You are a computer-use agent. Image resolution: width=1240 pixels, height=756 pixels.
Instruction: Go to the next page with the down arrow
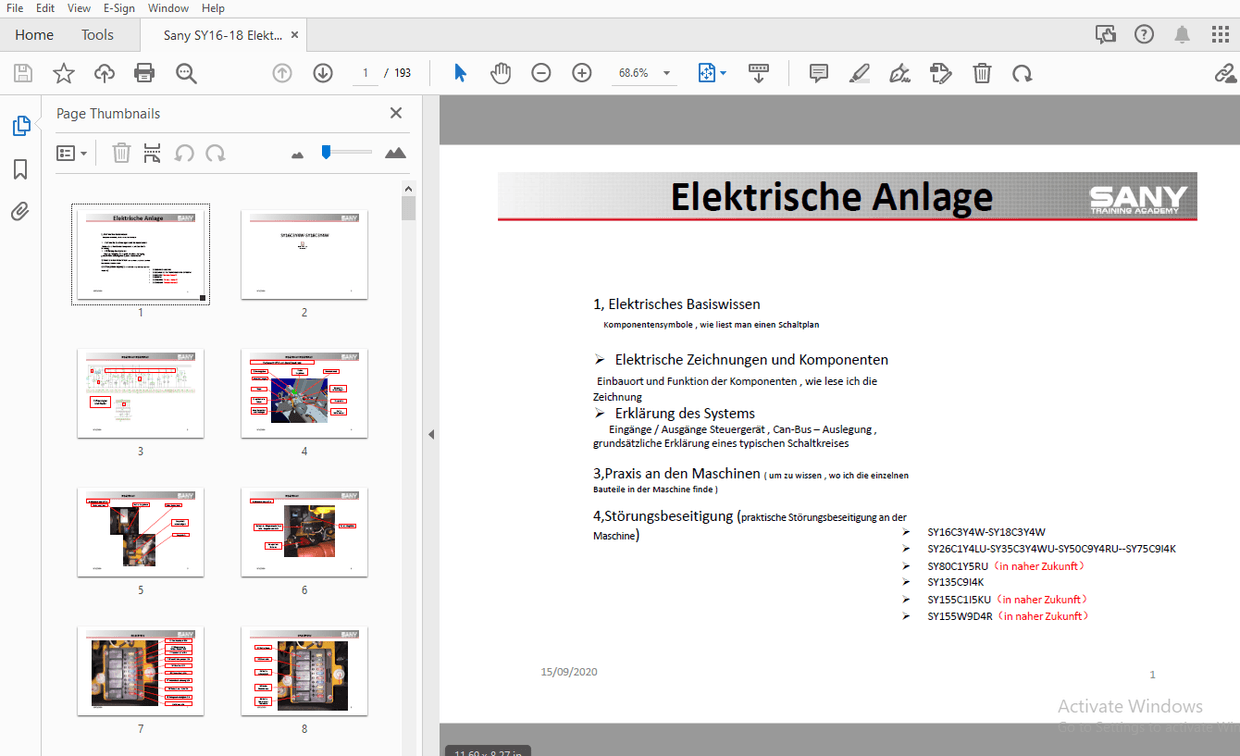pyautogui.click(x=322, y=72)
